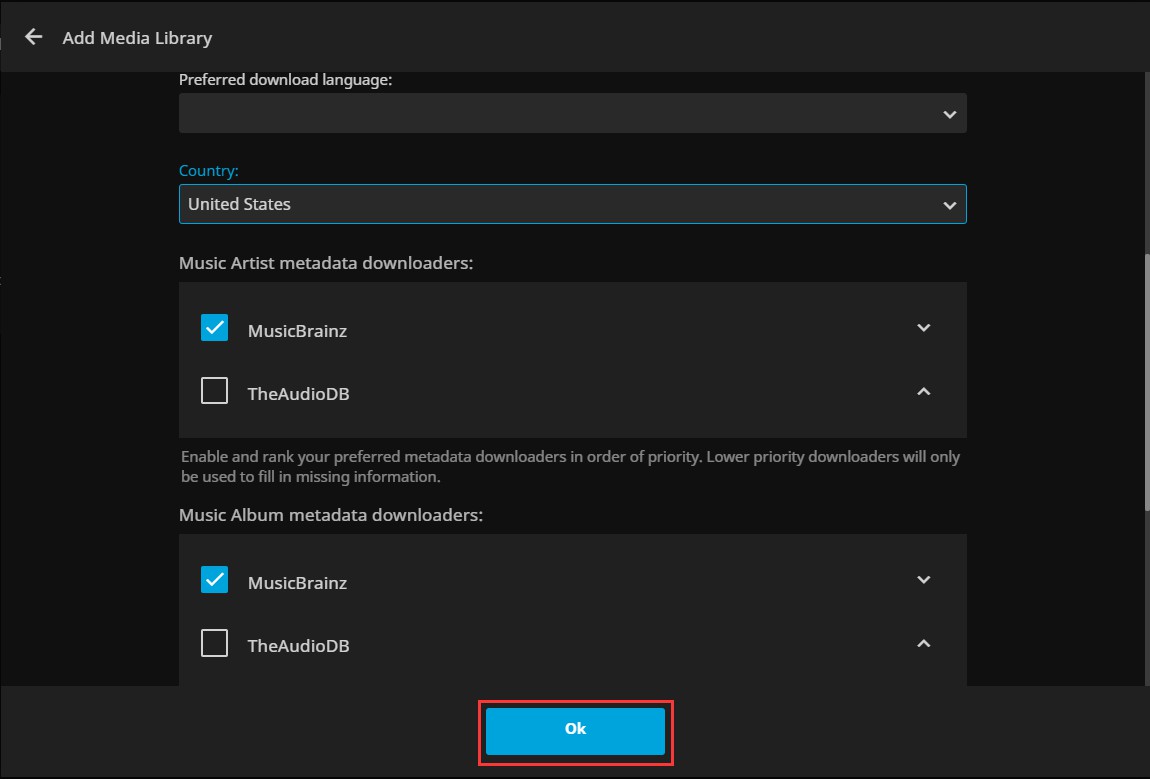The image size is (1150, 779).
Task: Click the Add Media Library title
Action: (137, 38)
